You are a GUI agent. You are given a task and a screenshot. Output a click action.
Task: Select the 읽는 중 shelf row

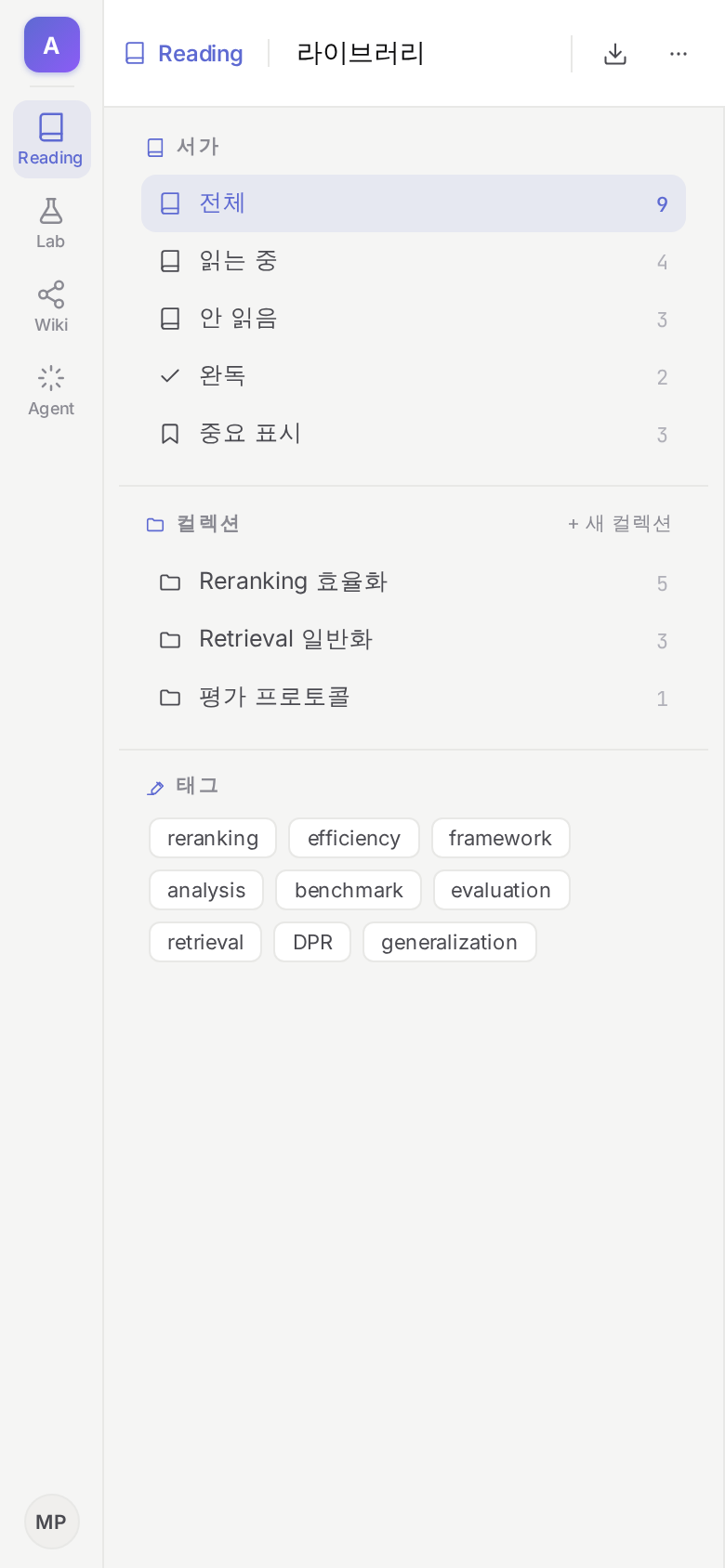414,261
